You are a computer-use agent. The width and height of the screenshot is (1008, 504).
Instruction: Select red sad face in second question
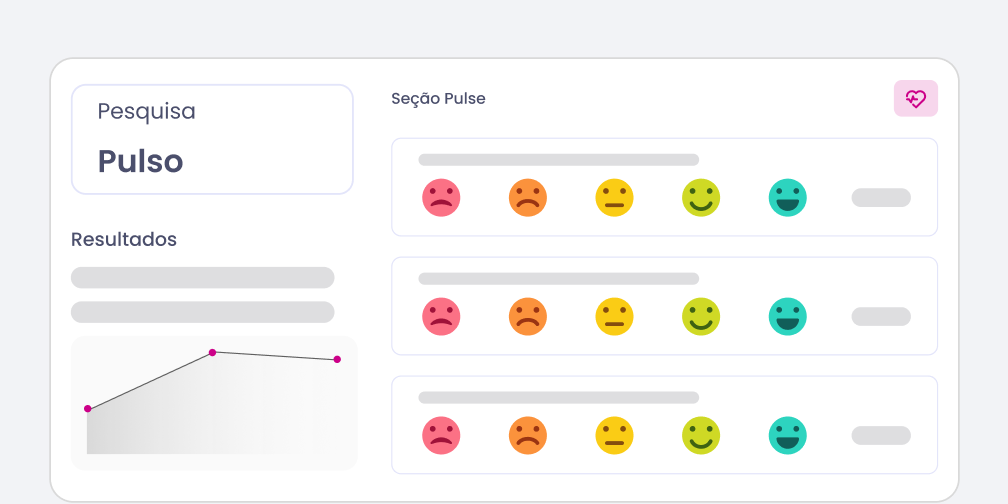point(440,316)
